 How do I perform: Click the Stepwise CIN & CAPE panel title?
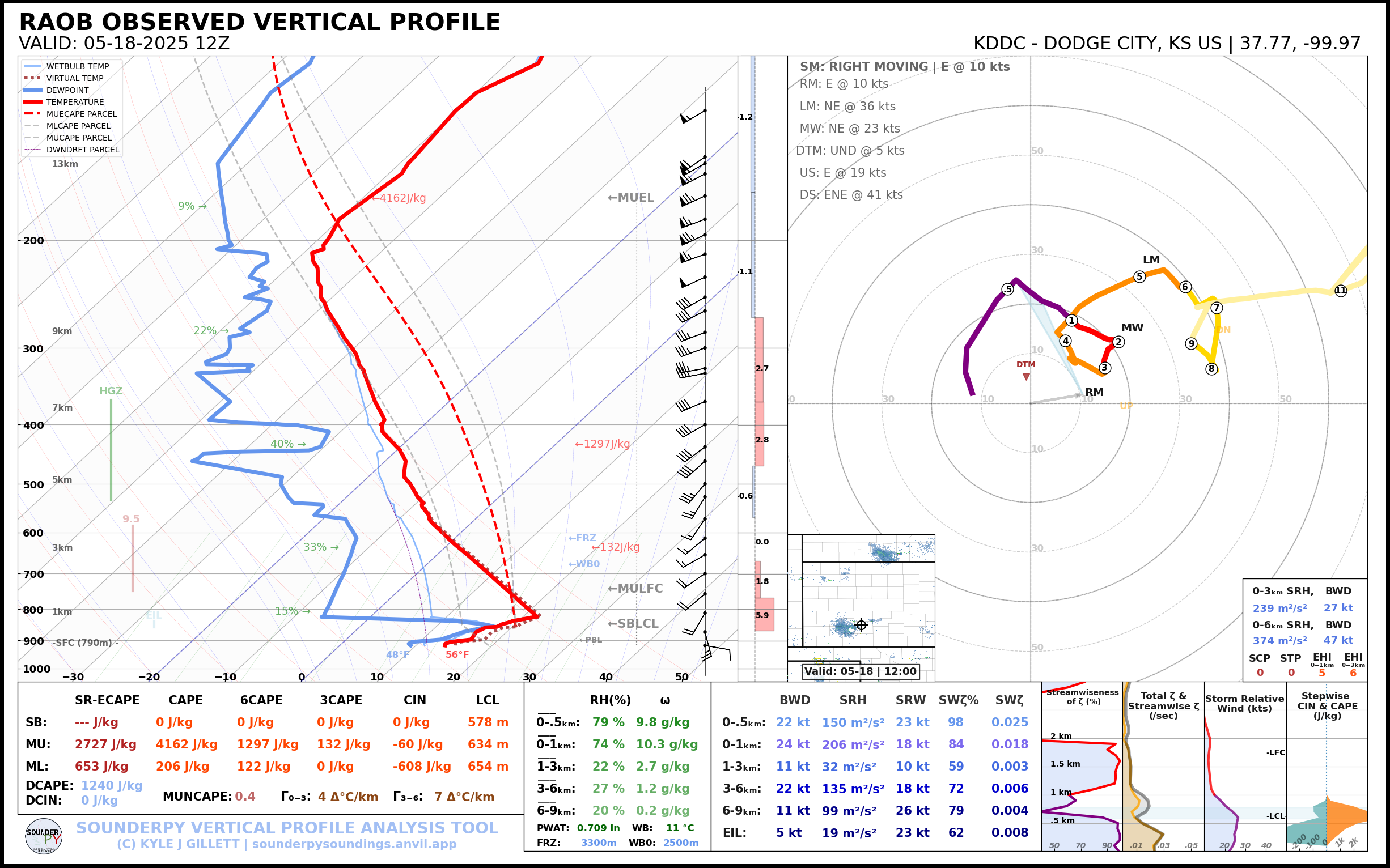(1327, 705)
